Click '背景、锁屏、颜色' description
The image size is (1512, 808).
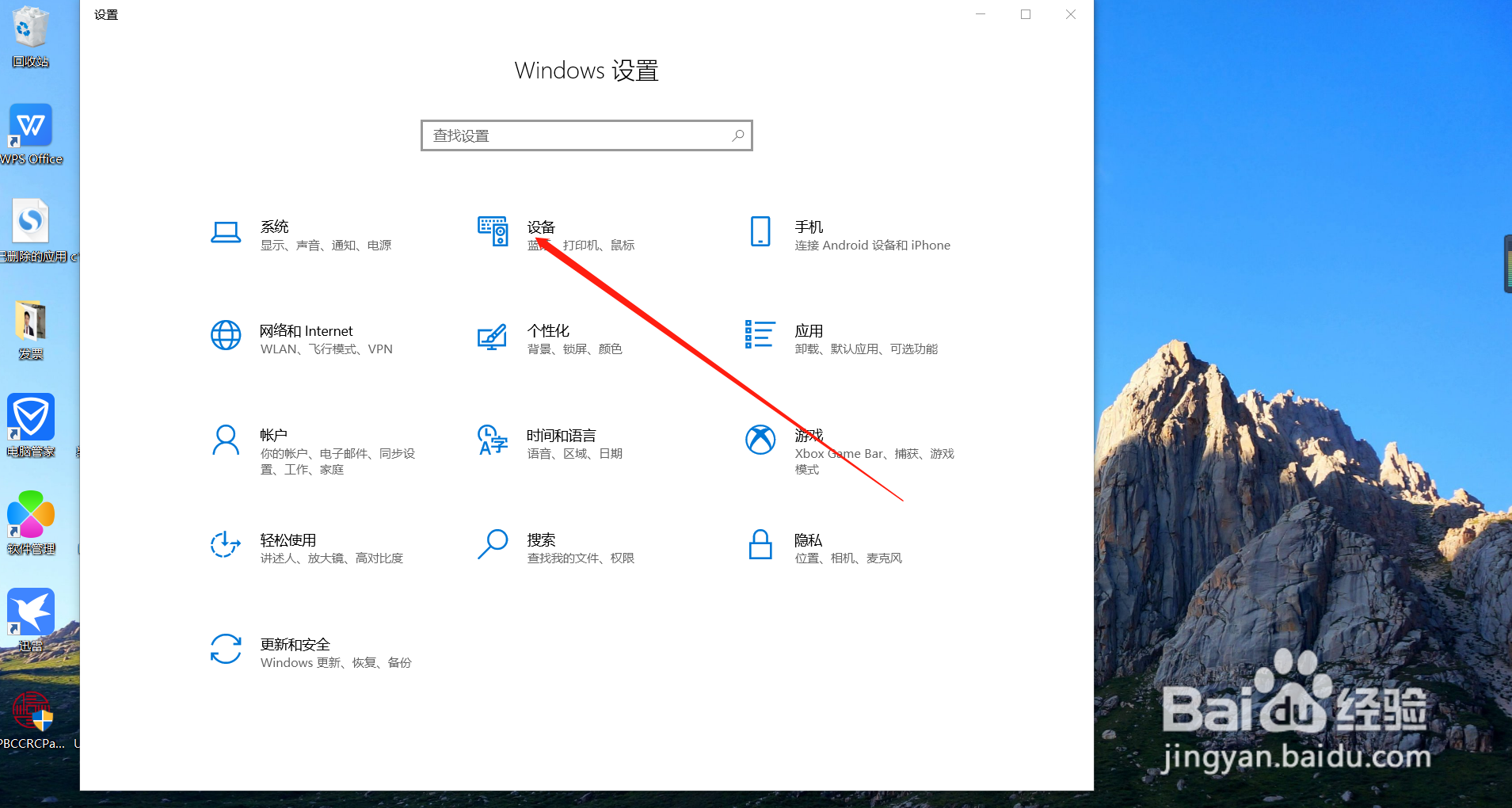[x=575, y=349]
